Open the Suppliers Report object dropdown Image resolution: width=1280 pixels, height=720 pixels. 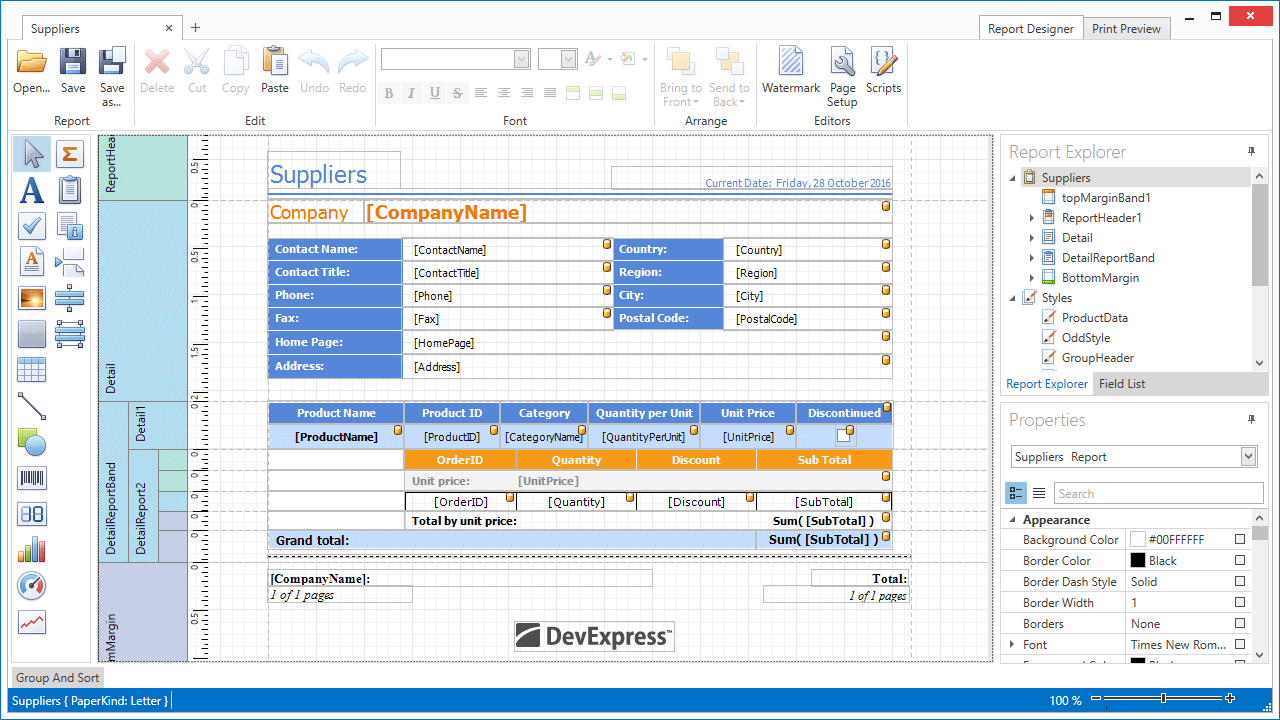[1248, 457]
